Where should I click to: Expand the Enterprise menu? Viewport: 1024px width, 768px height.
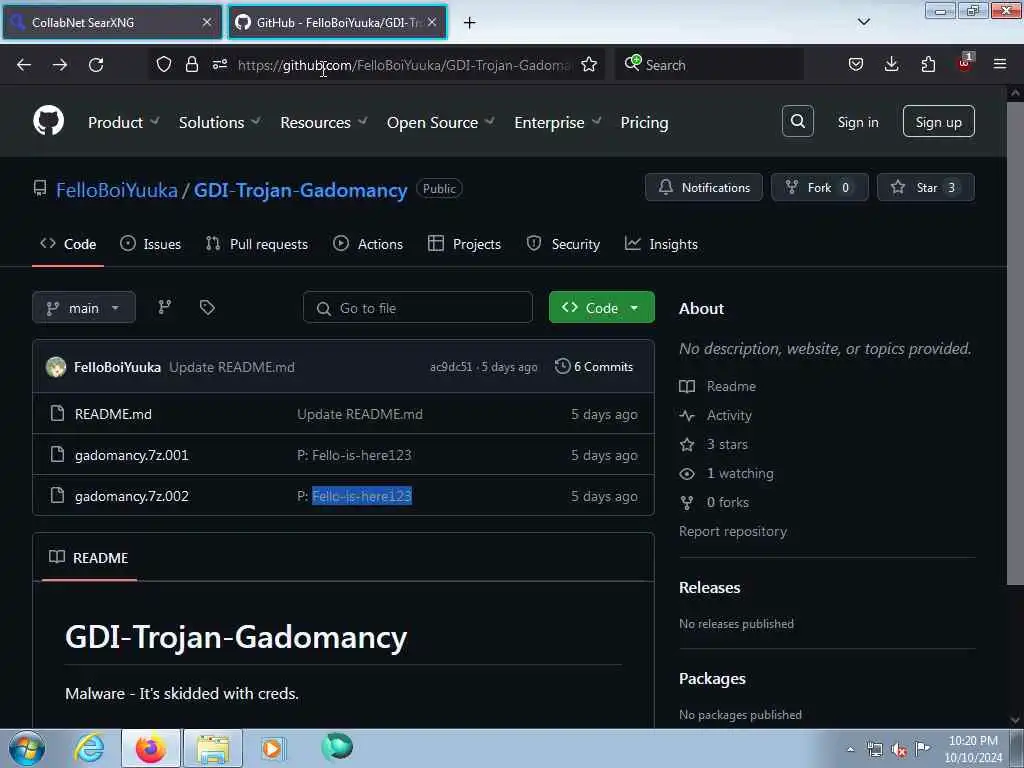click(x=557, y=122)
